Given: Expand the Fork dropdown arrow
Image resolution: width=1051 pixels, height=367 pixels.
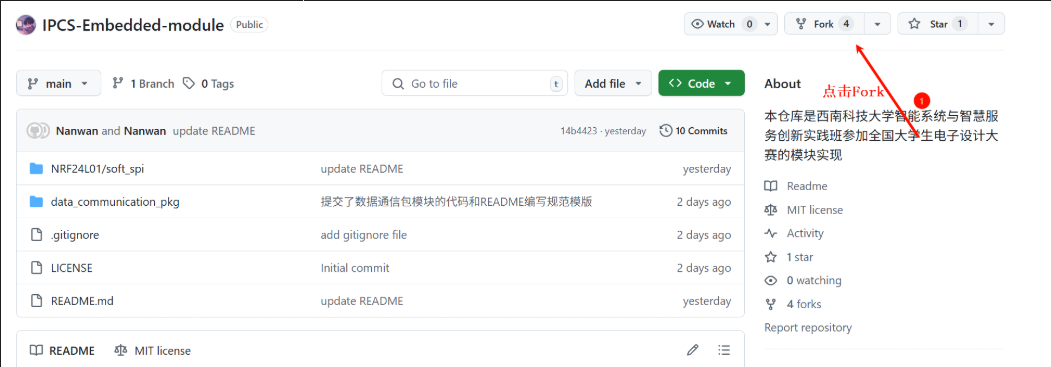Looking at the screenshot, I should pos(877,24).
